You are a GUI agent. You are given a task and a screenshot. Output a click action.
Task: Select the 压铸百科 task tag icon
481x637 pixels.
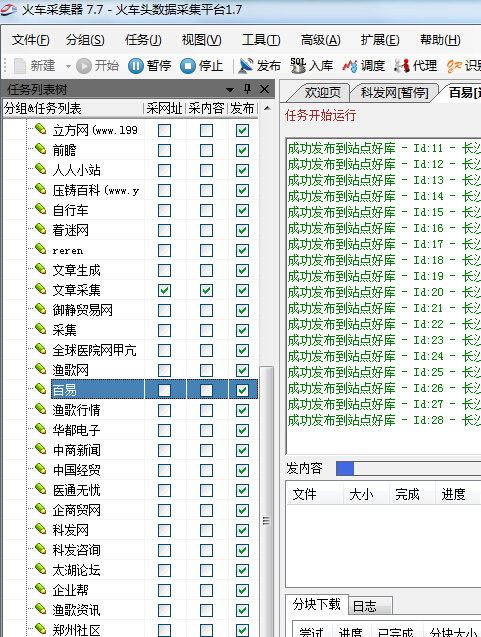pos(41,189)
